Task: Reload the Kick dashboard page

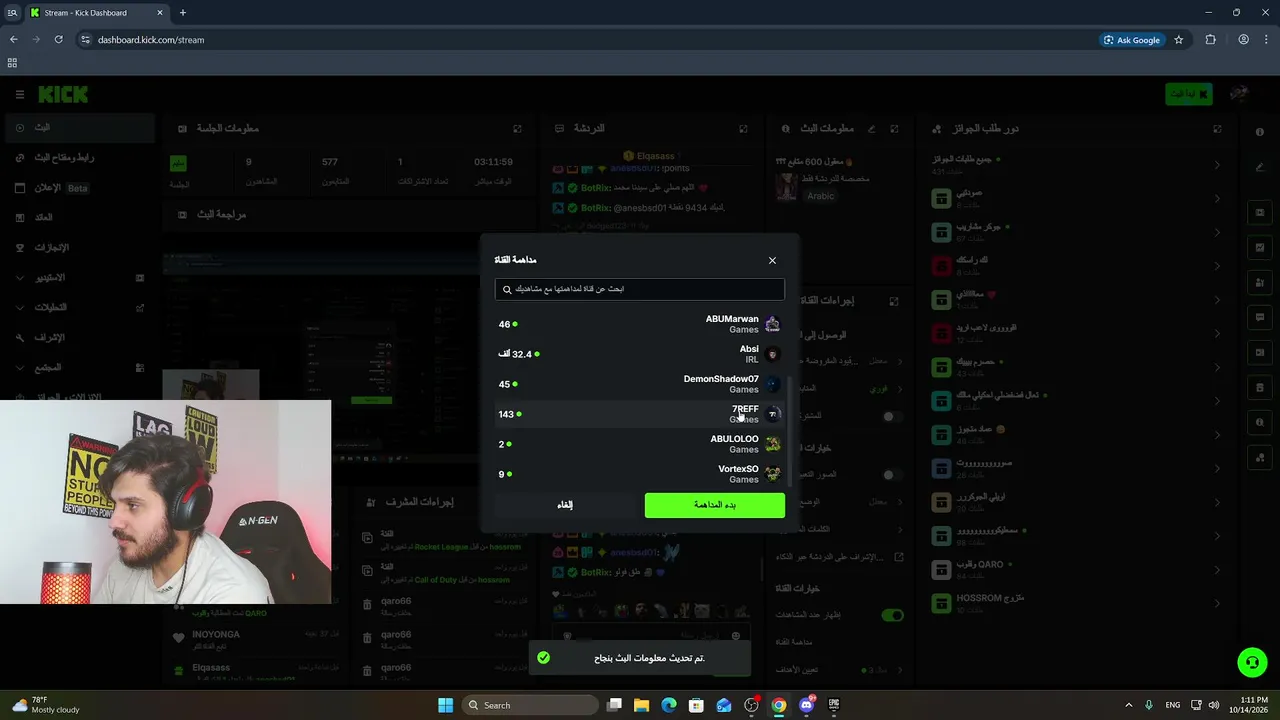Action: point(58,40)
